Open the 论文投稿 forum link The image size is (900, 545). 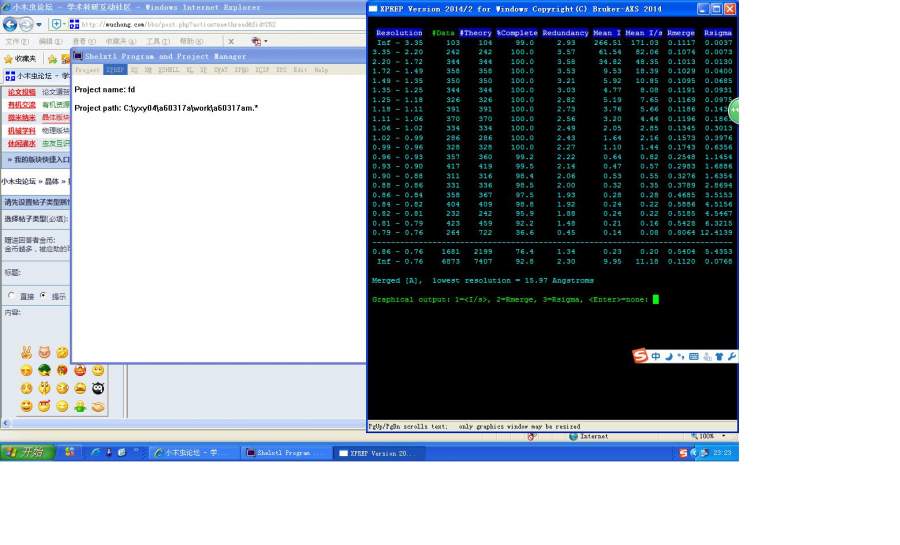tap(22, 92)
